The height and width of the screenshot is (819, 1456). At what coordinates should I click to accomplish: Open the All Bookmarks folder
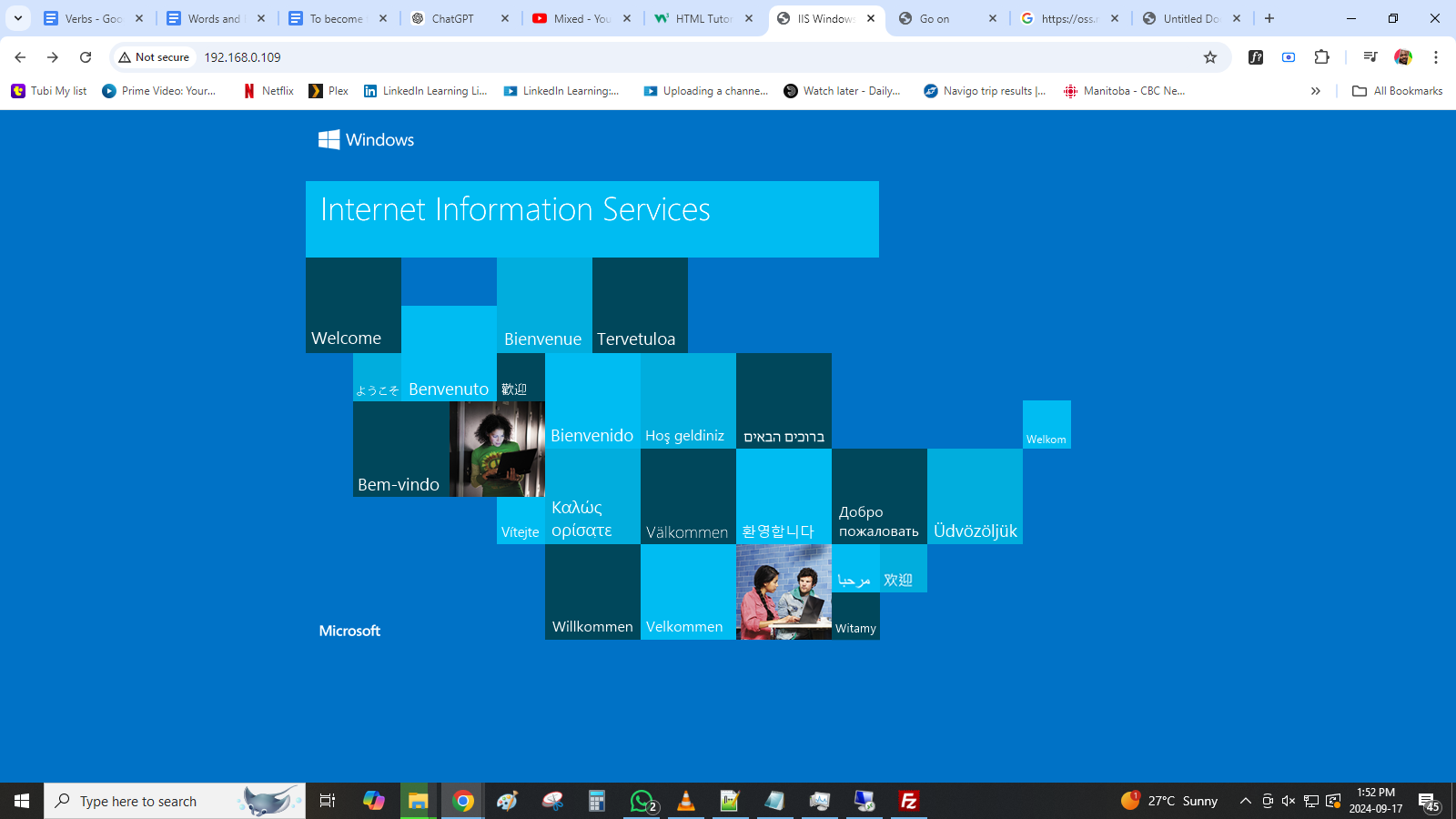tap(1398, 91)
